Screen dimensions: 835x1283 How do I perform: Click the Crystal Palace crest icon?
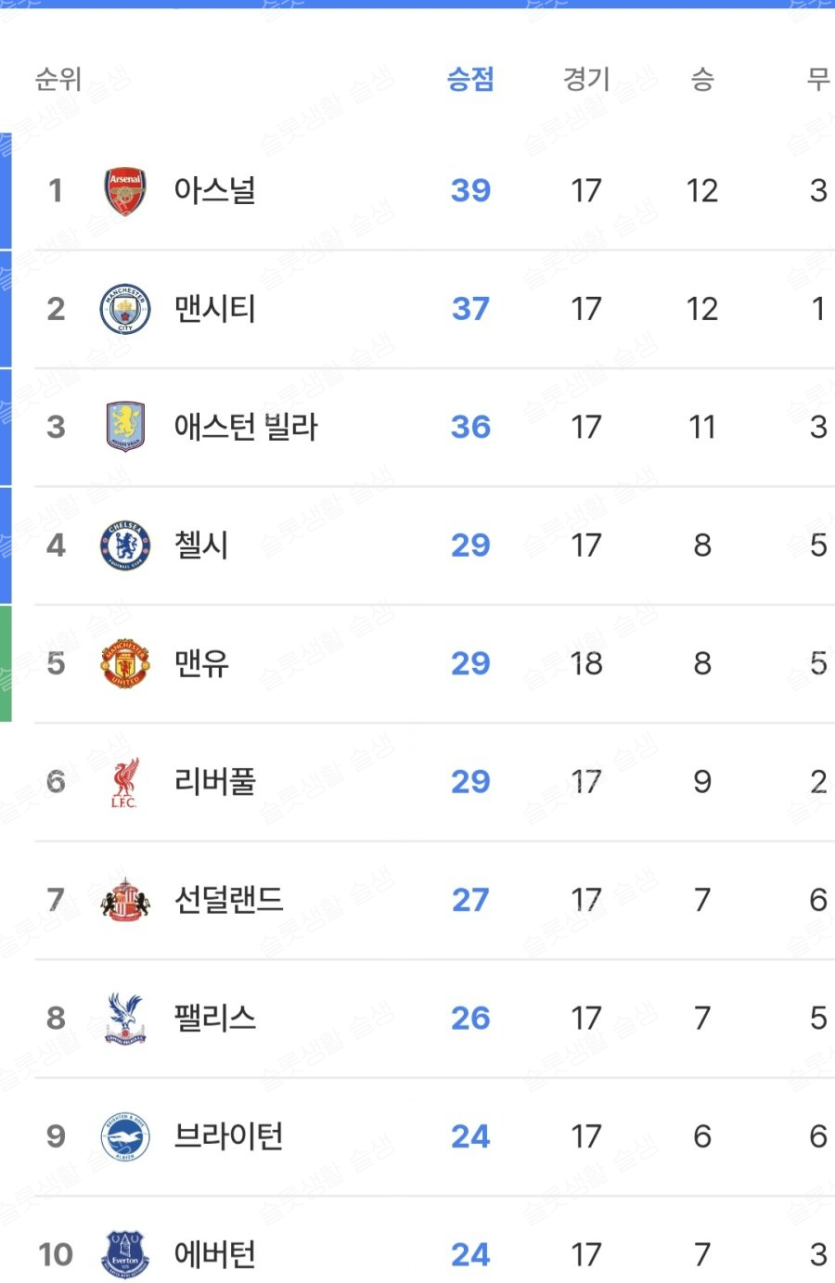coord(125,1018)
